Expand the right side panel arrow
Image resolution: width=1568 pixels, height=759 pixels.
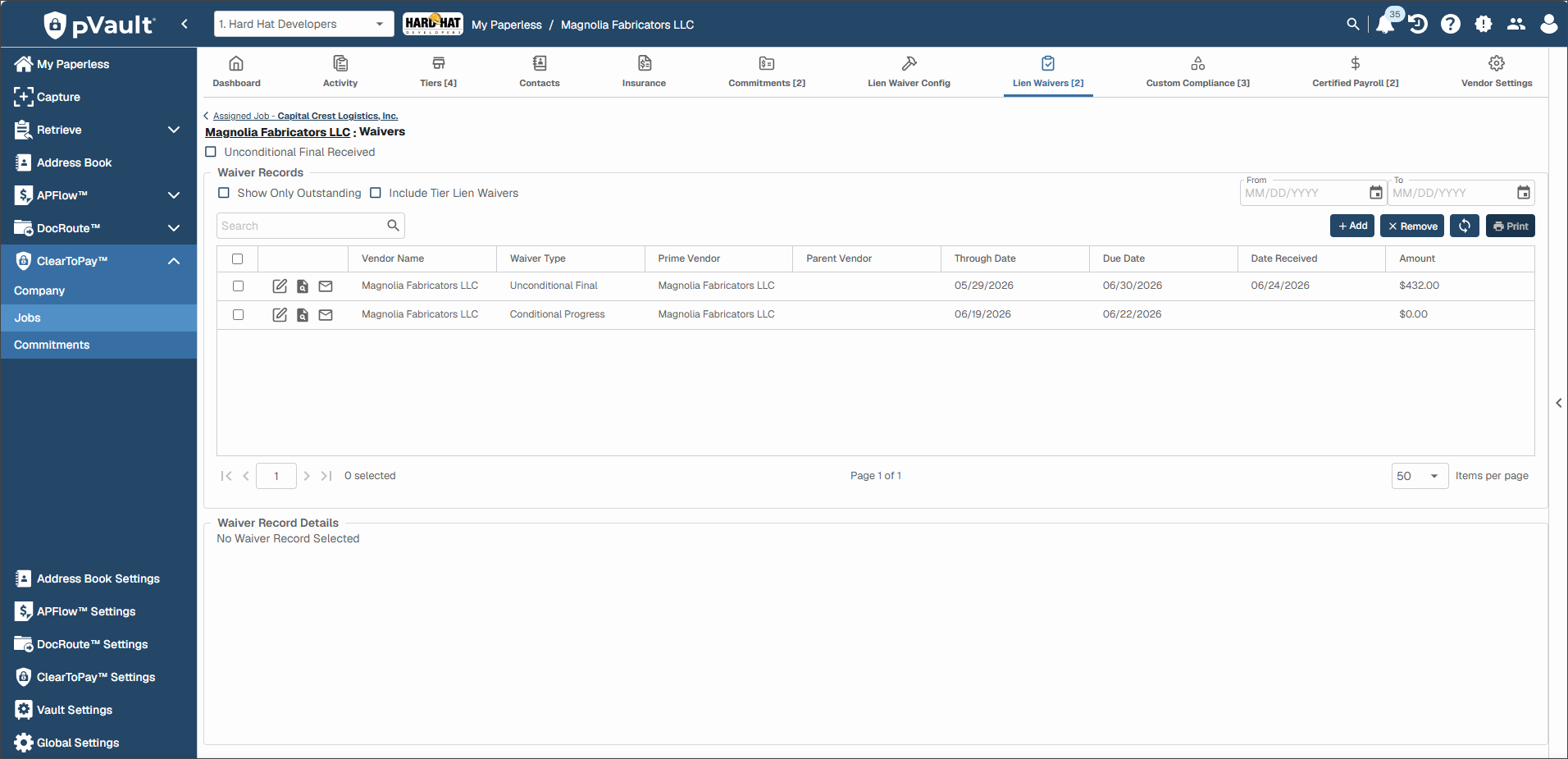1558,403
